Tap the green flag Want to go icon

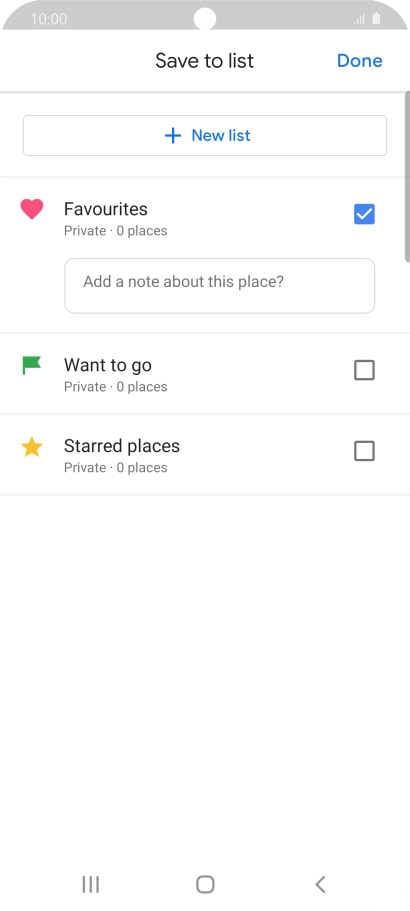pos(31,365)
